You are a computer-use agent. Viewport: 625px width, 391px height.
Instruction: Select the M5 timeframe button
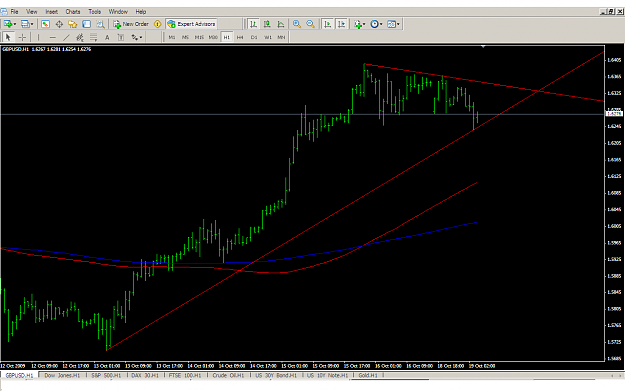[185, 37]
